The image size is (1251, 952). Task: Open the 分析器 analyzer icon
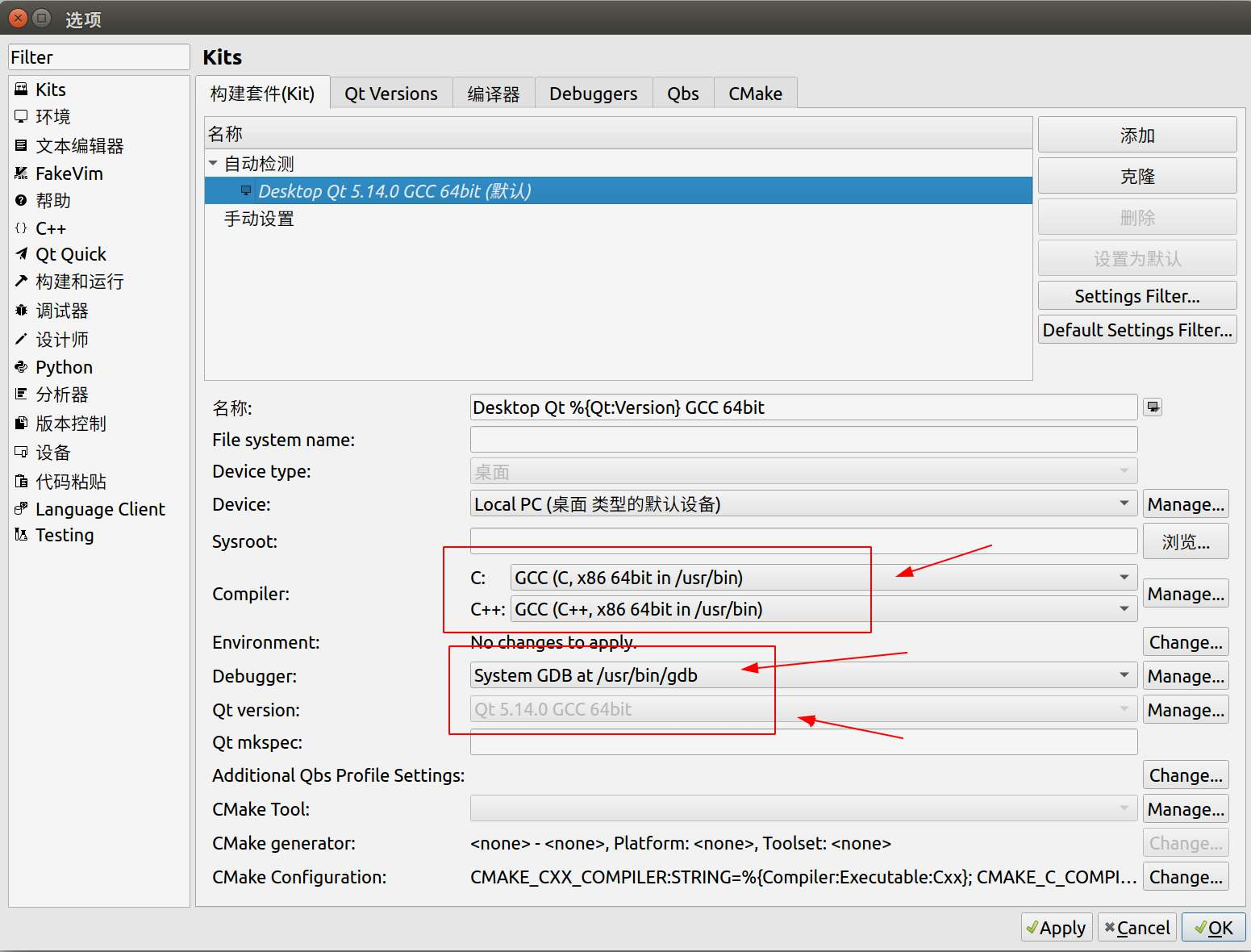21,395
